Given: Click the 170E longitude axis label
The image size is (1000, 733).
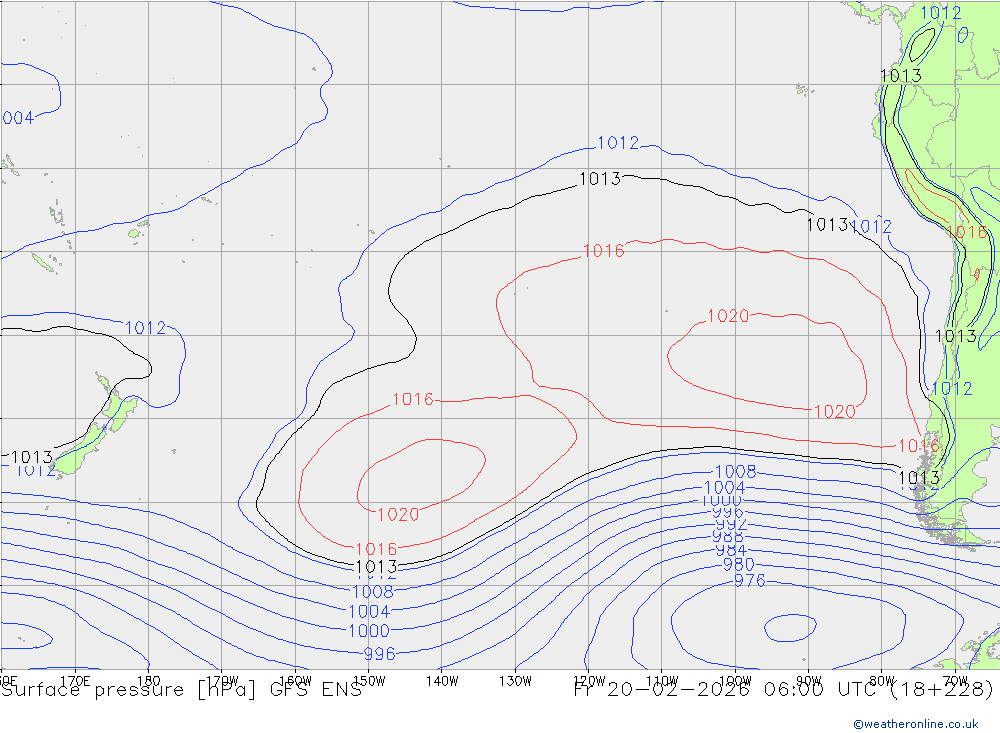Looking at the screenshot, I should (x=75, y=681).
